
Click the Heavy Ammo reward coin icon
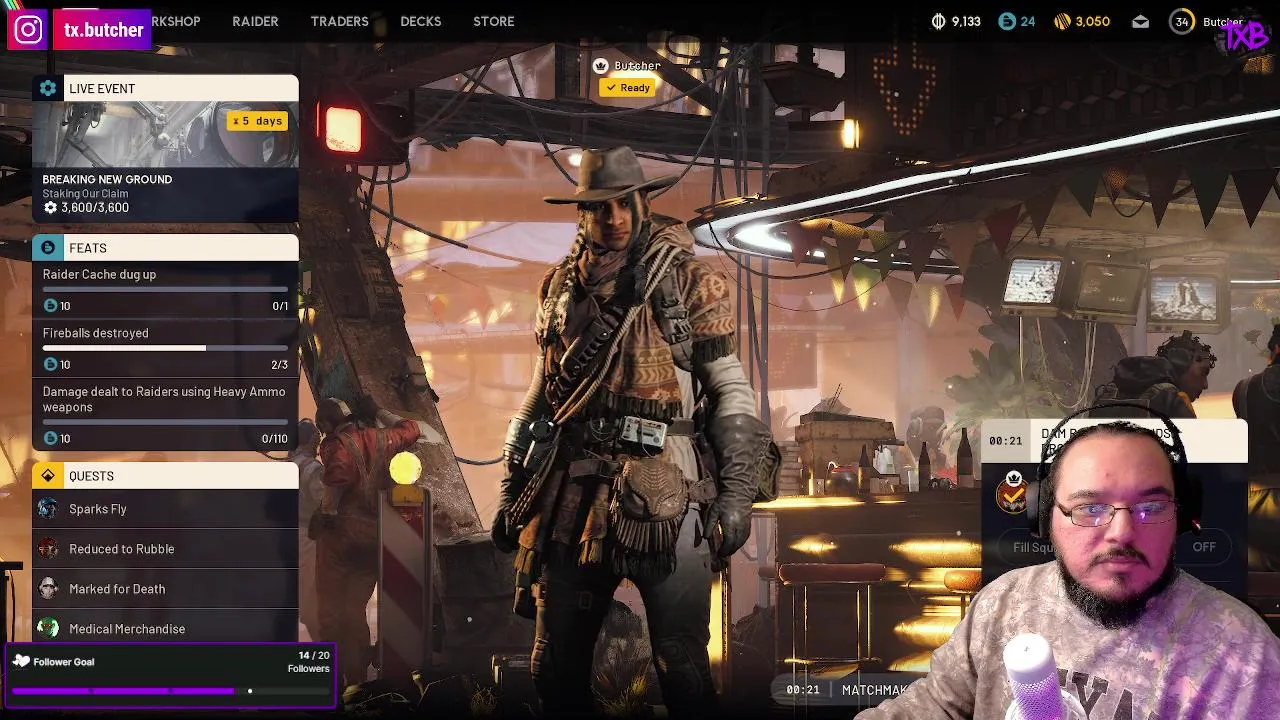(51, 438)
